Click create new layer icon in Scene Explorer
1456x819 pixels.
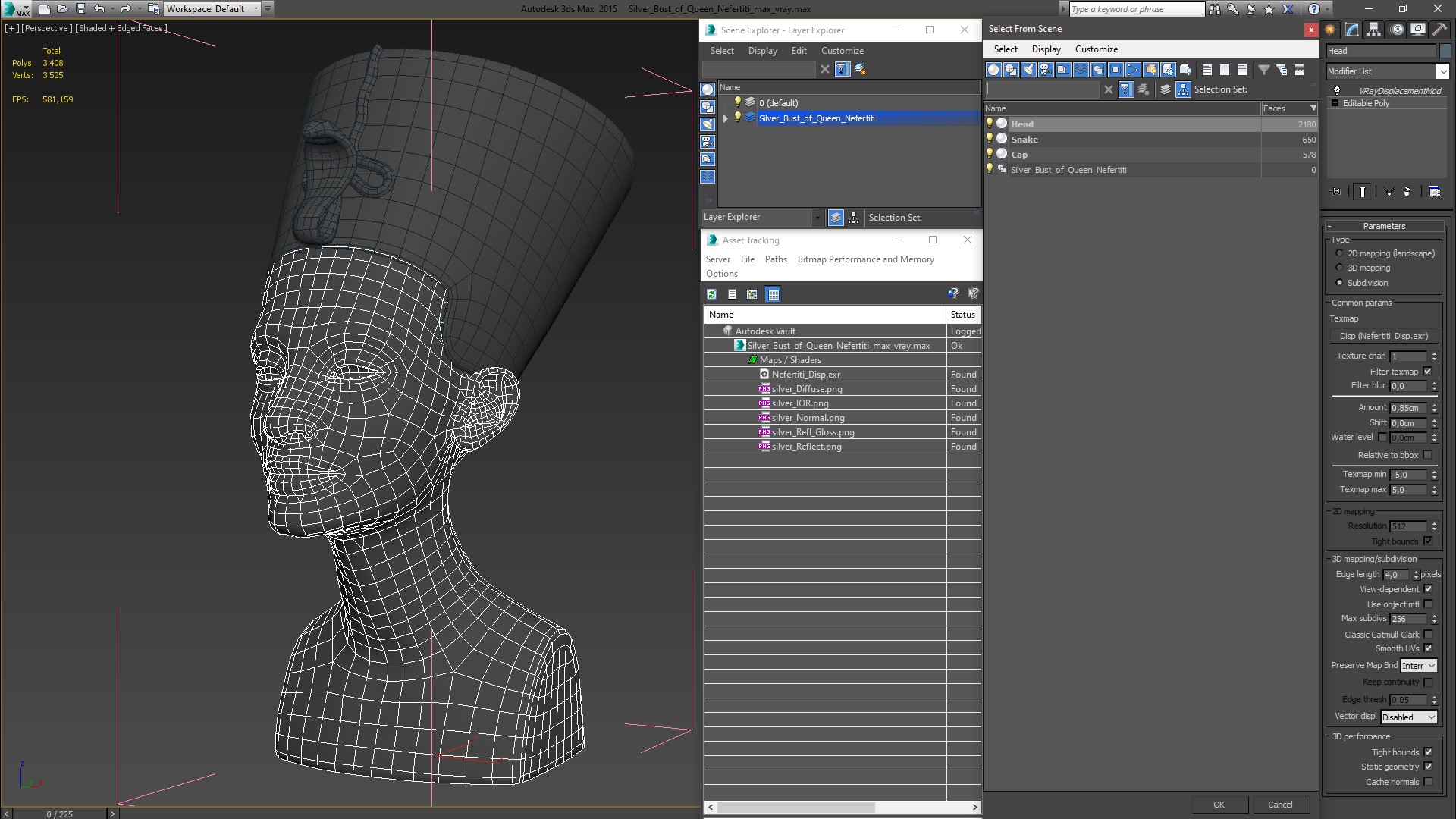(860, 69)
